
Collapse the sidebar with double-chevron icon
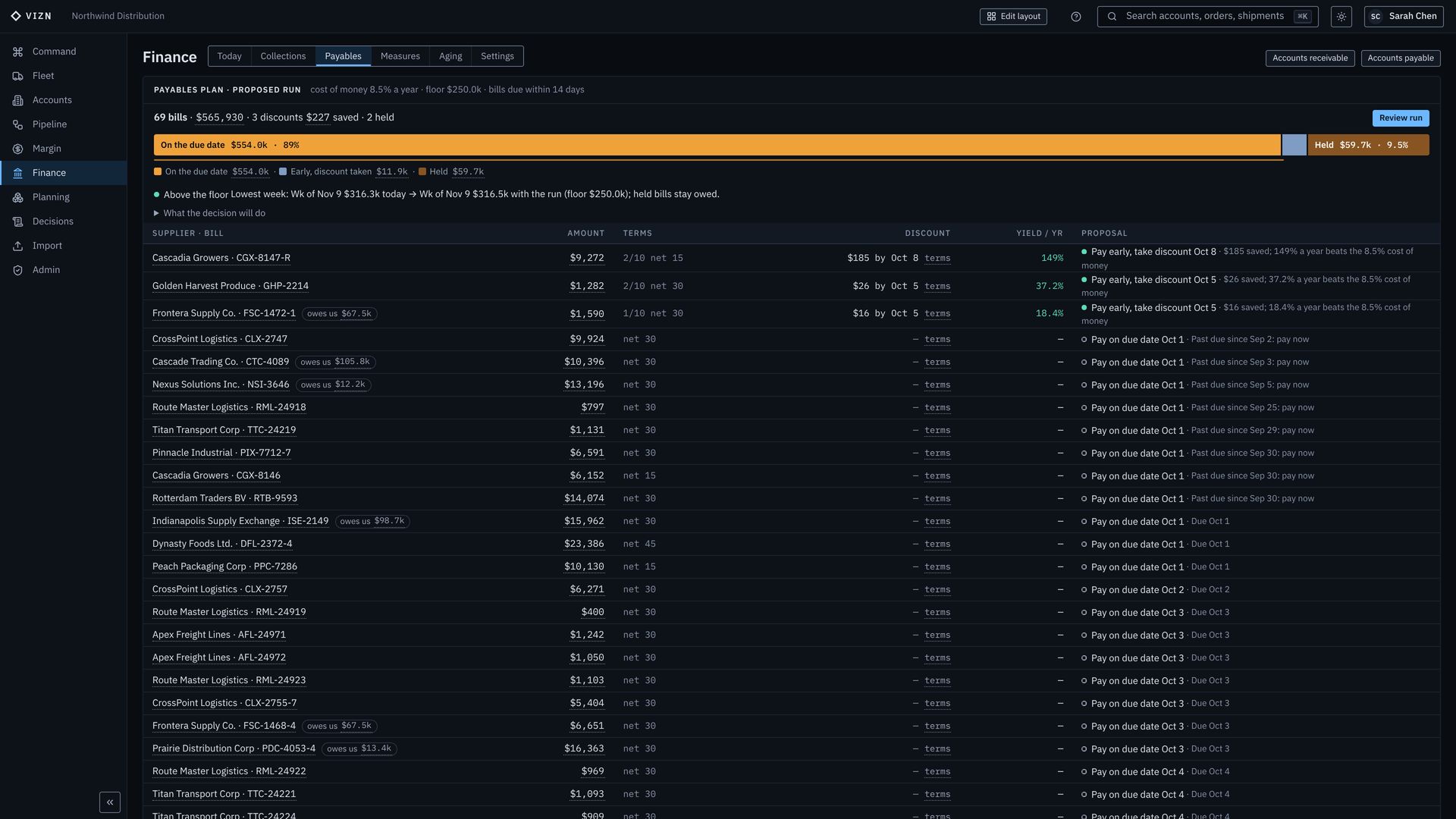110,802
